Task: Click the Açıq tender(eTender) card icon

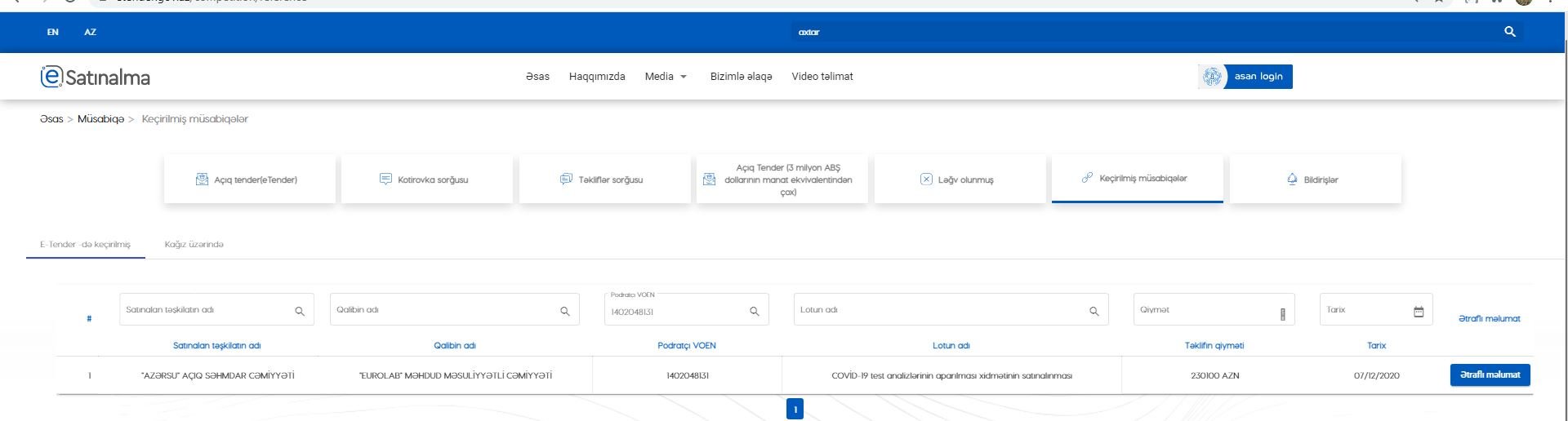Action: coord(202,179)
